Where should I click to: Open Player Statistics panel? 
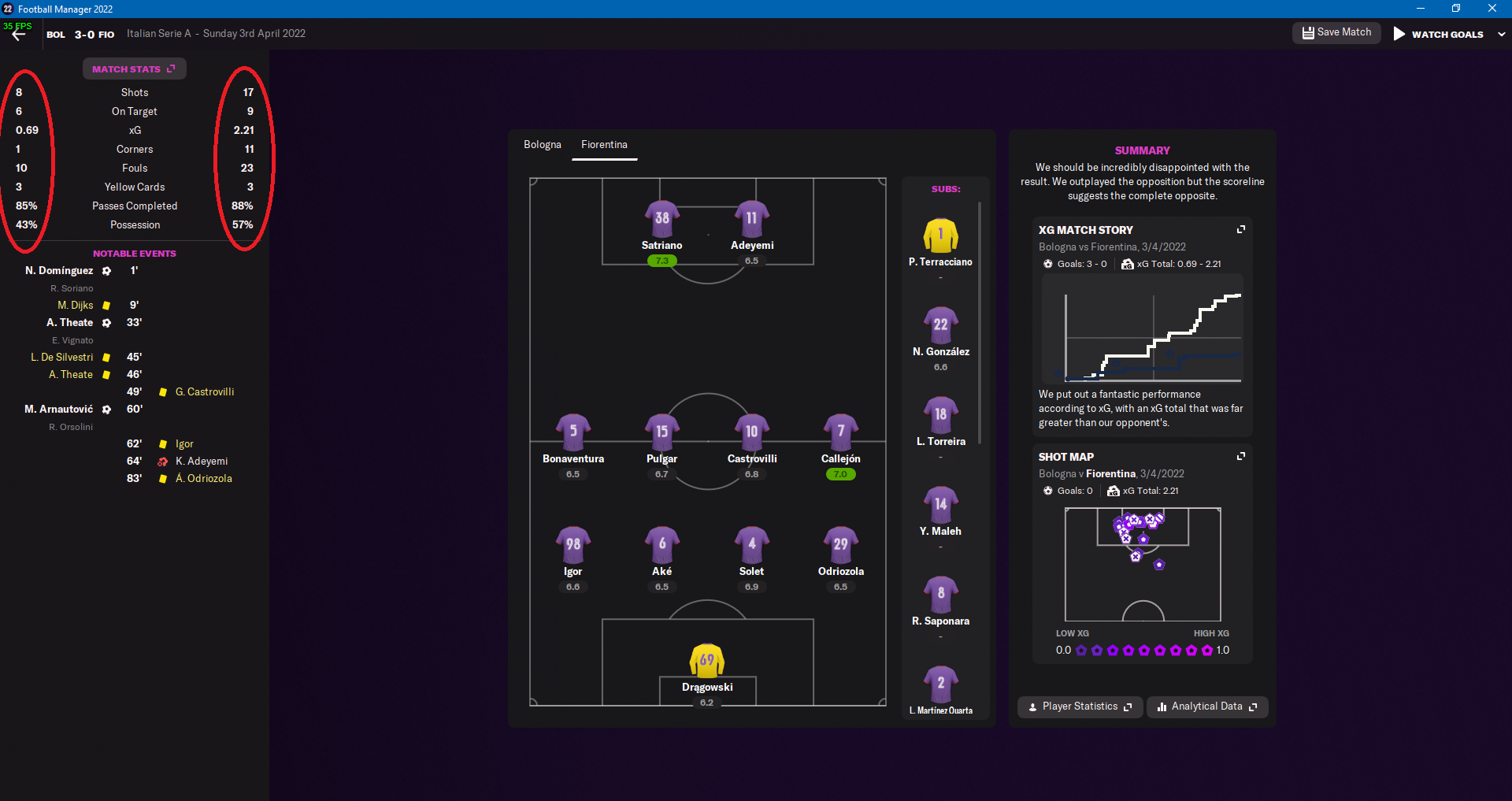[x=1080, y=706]
